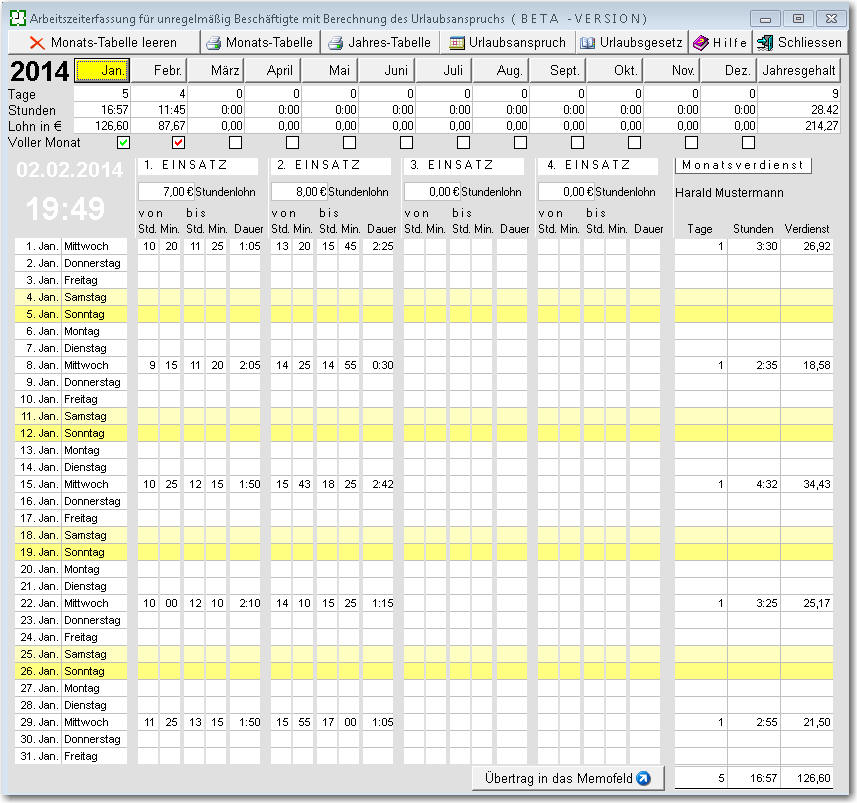
Task: Click the 2. EINSATZ heading field
Action: pyautogui.click(x=331, y=165)
